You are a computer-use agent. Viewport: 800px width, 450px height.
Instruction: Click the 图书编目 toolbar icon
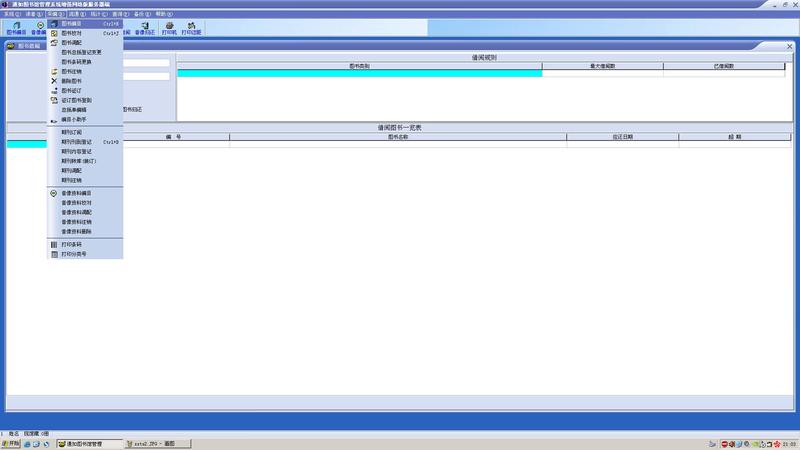point(15,29)
